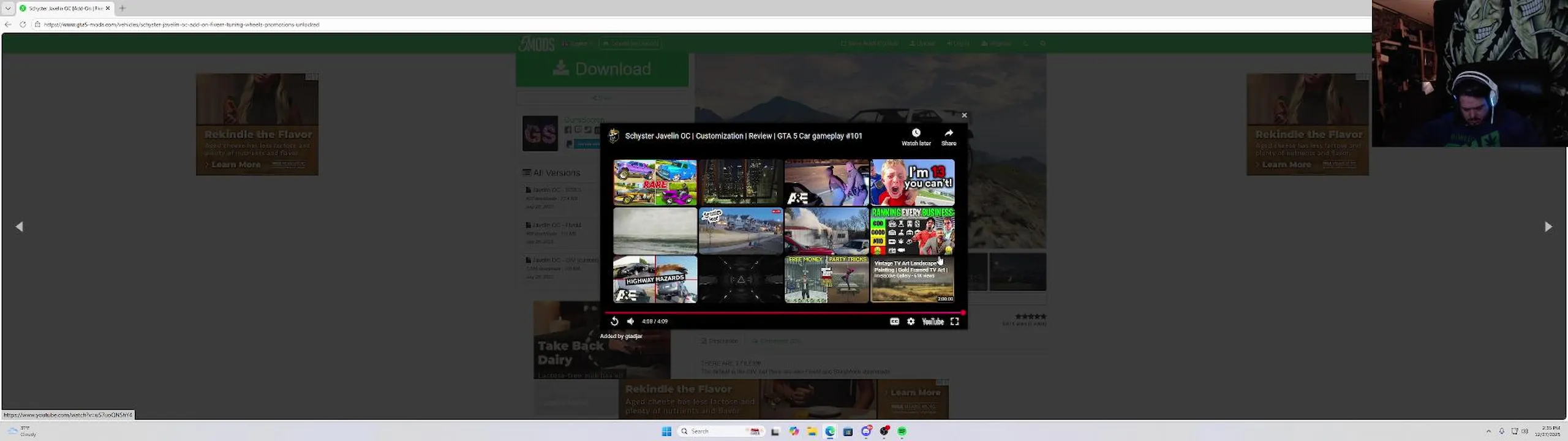
Task: Click the 5MODS site logo
Action: click(x=537, y=43)
